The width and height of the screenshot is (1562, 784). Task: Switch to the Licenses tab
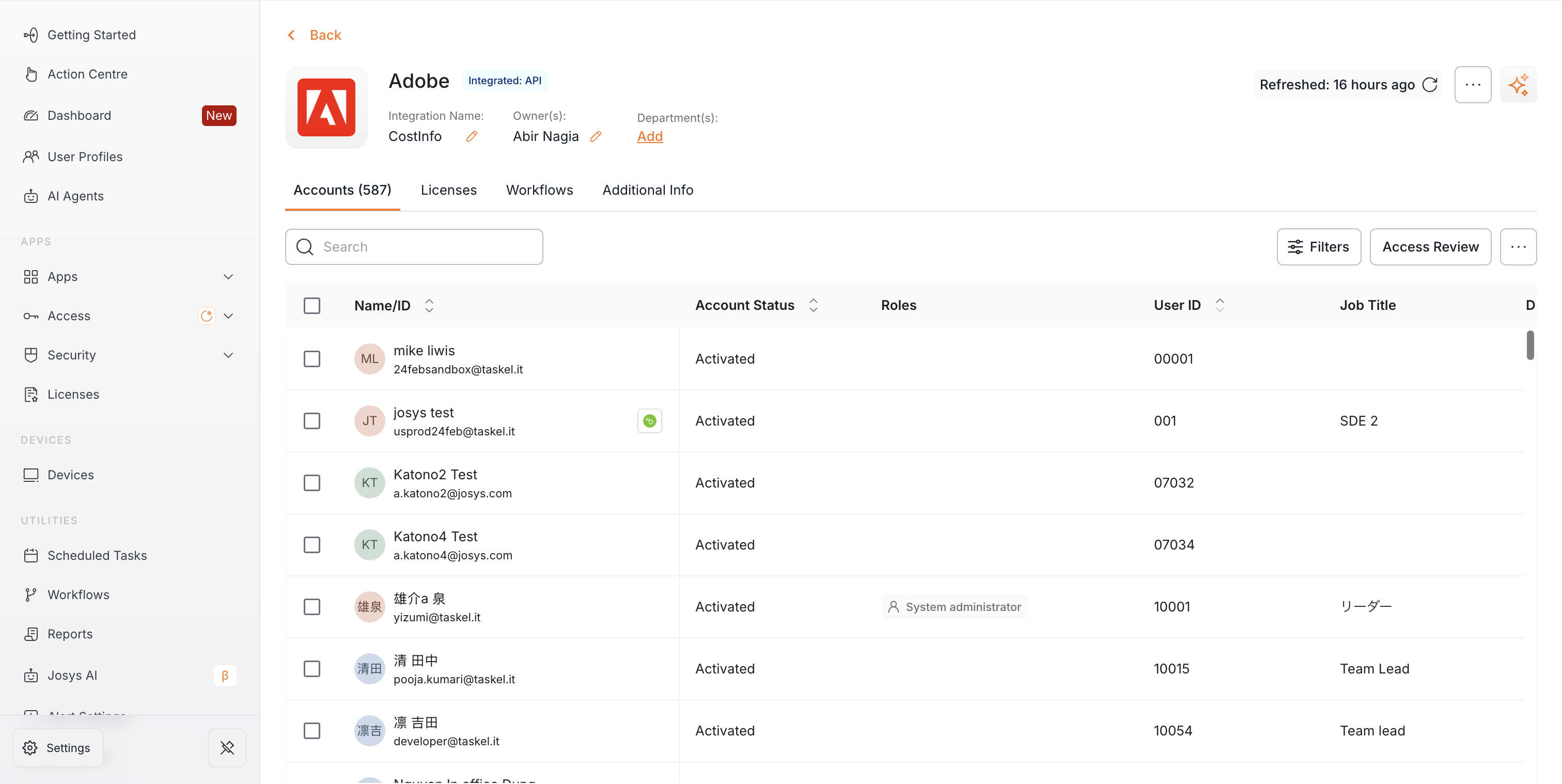coord(449,190)
